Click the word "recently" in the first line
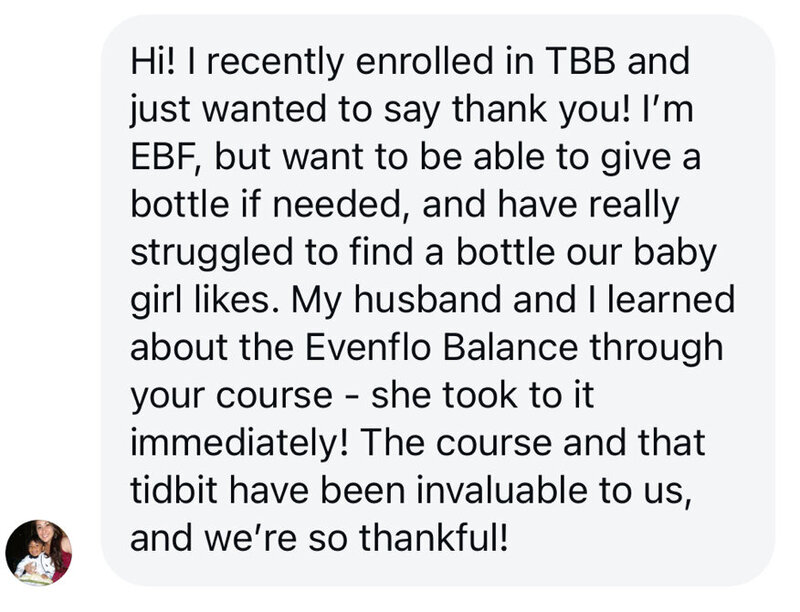800x612 pixels. click(x=275, y=62)
